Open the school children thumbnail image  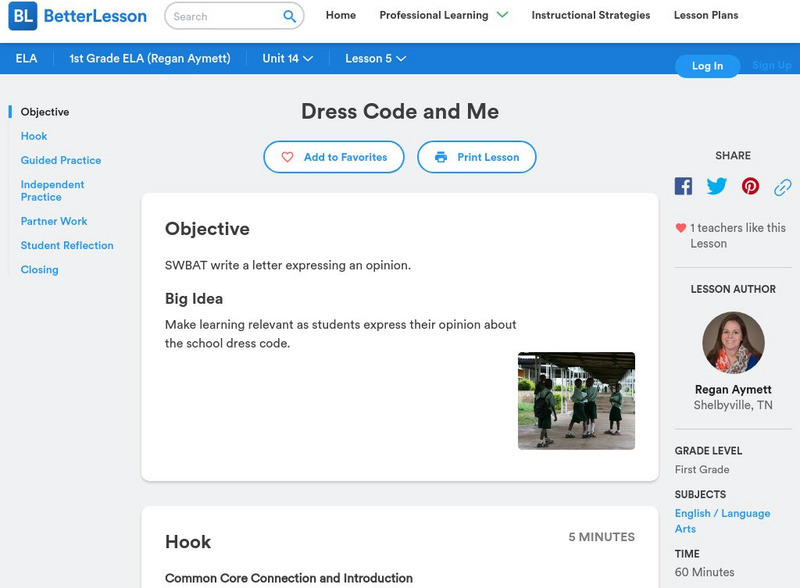click(x=576, y=400)
